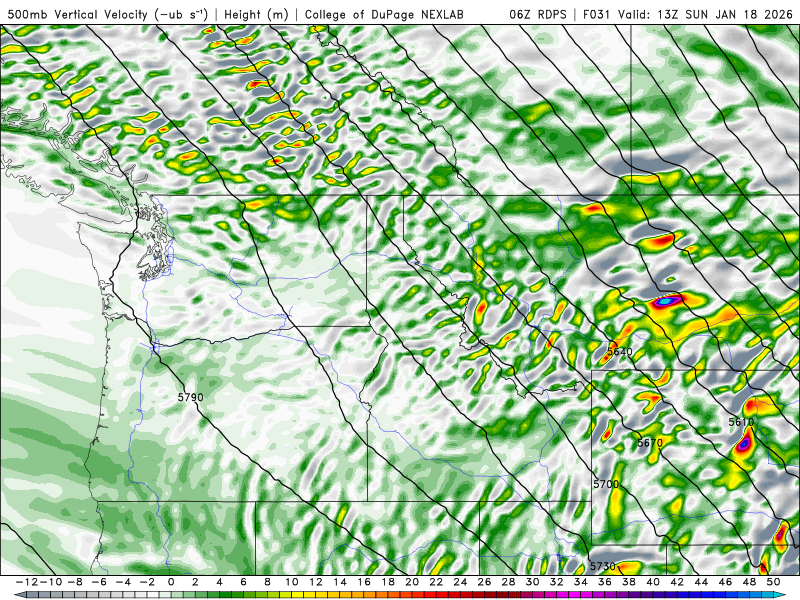This screenshot has width=800, height=600.
Task: Click the 5730 height contour label
Action: [603, 566]
